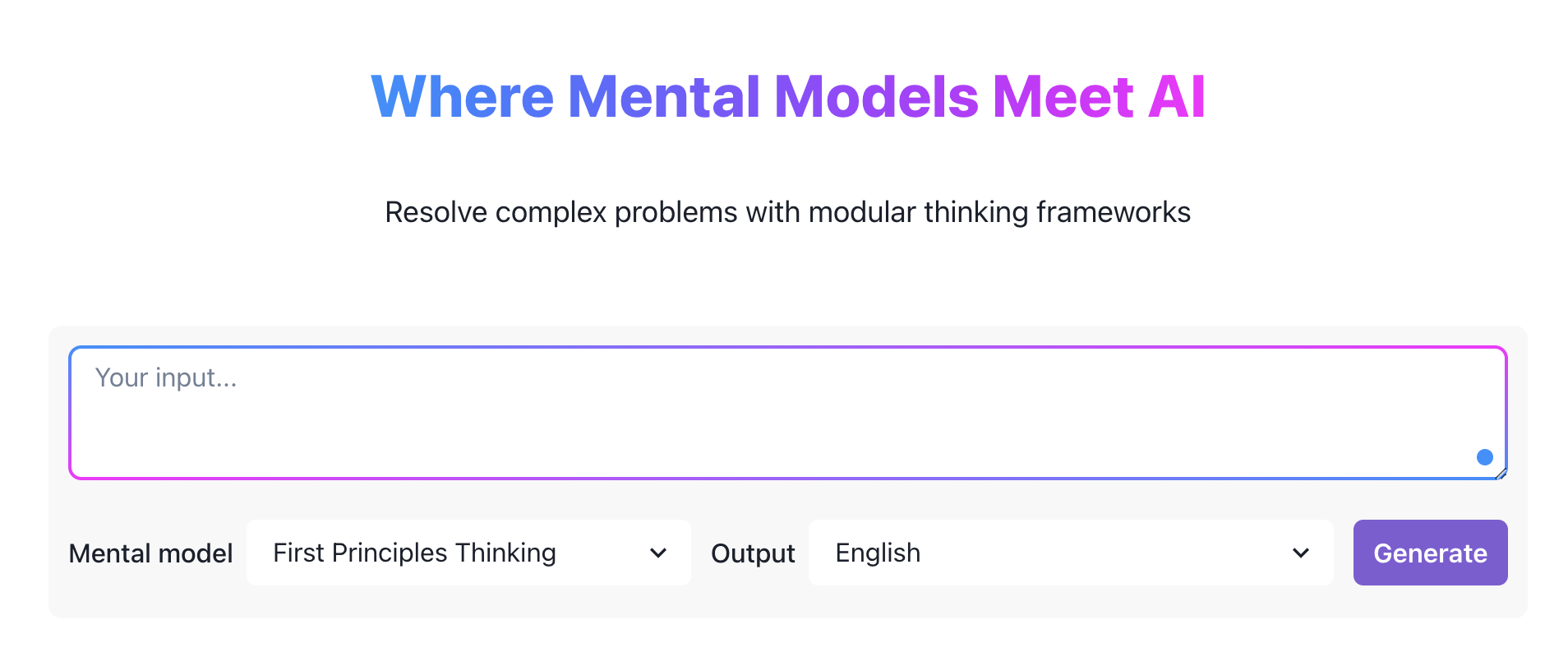This screenshot has width=1568, height=671.
Task: Click the Mental model dropdown chevron arrow
Action: (657, 553)
